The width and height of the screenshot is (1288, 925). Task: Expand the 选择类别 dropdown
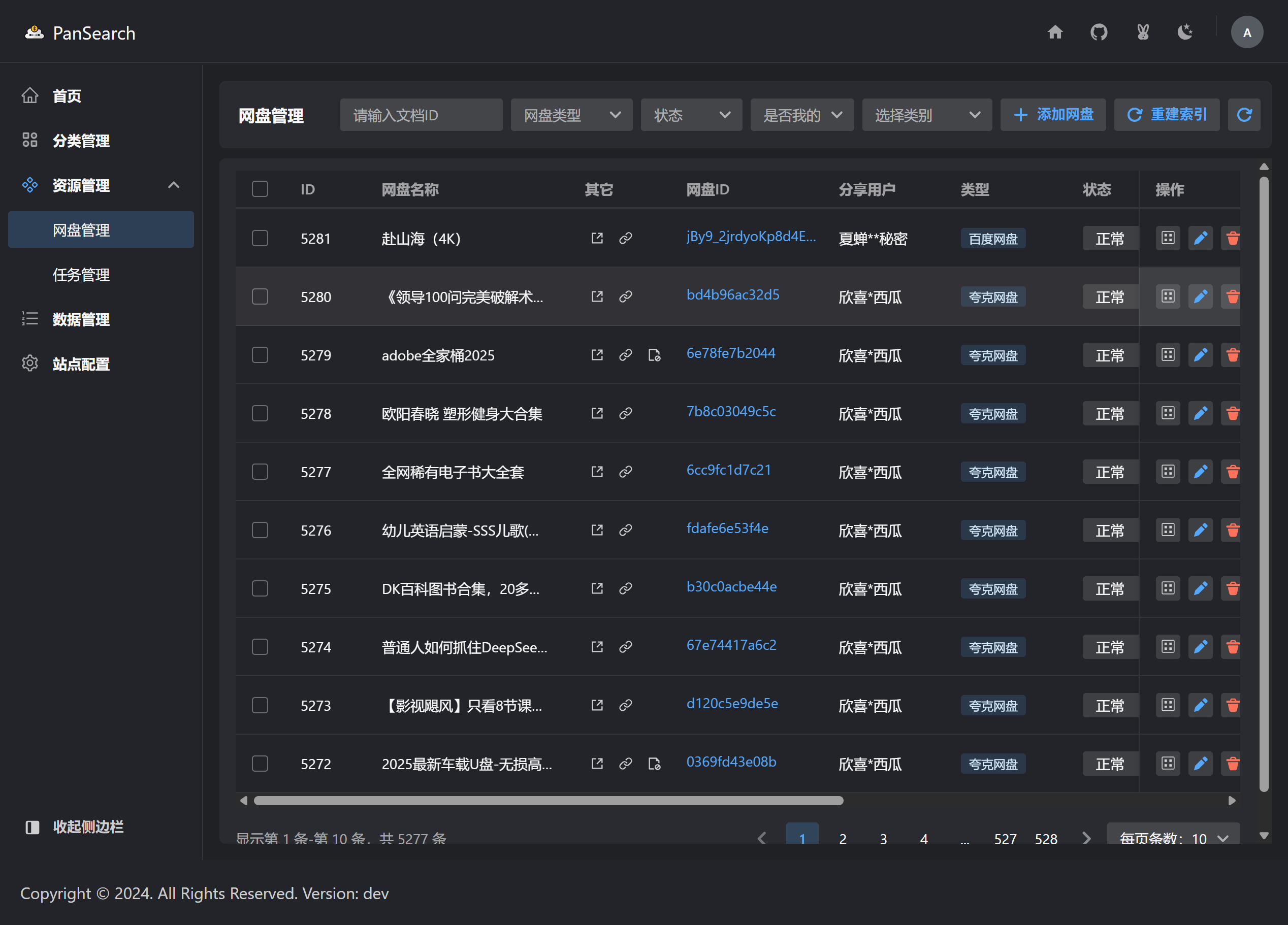[926, 115]
